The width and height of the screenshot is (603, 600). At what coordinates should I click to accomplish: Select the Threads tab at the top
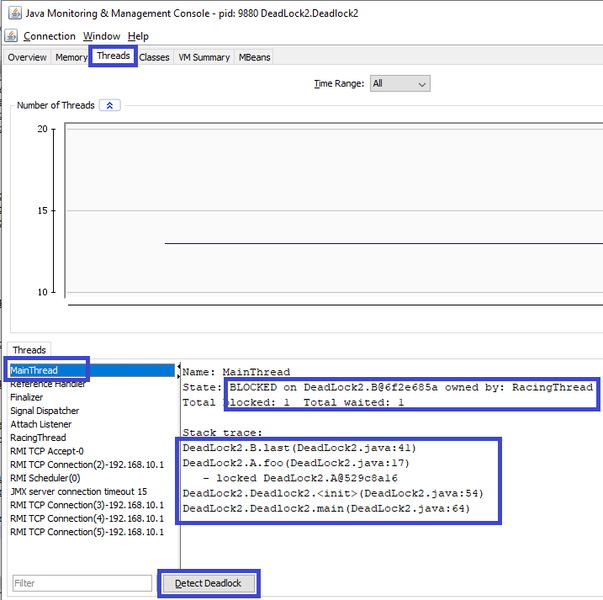113,56
